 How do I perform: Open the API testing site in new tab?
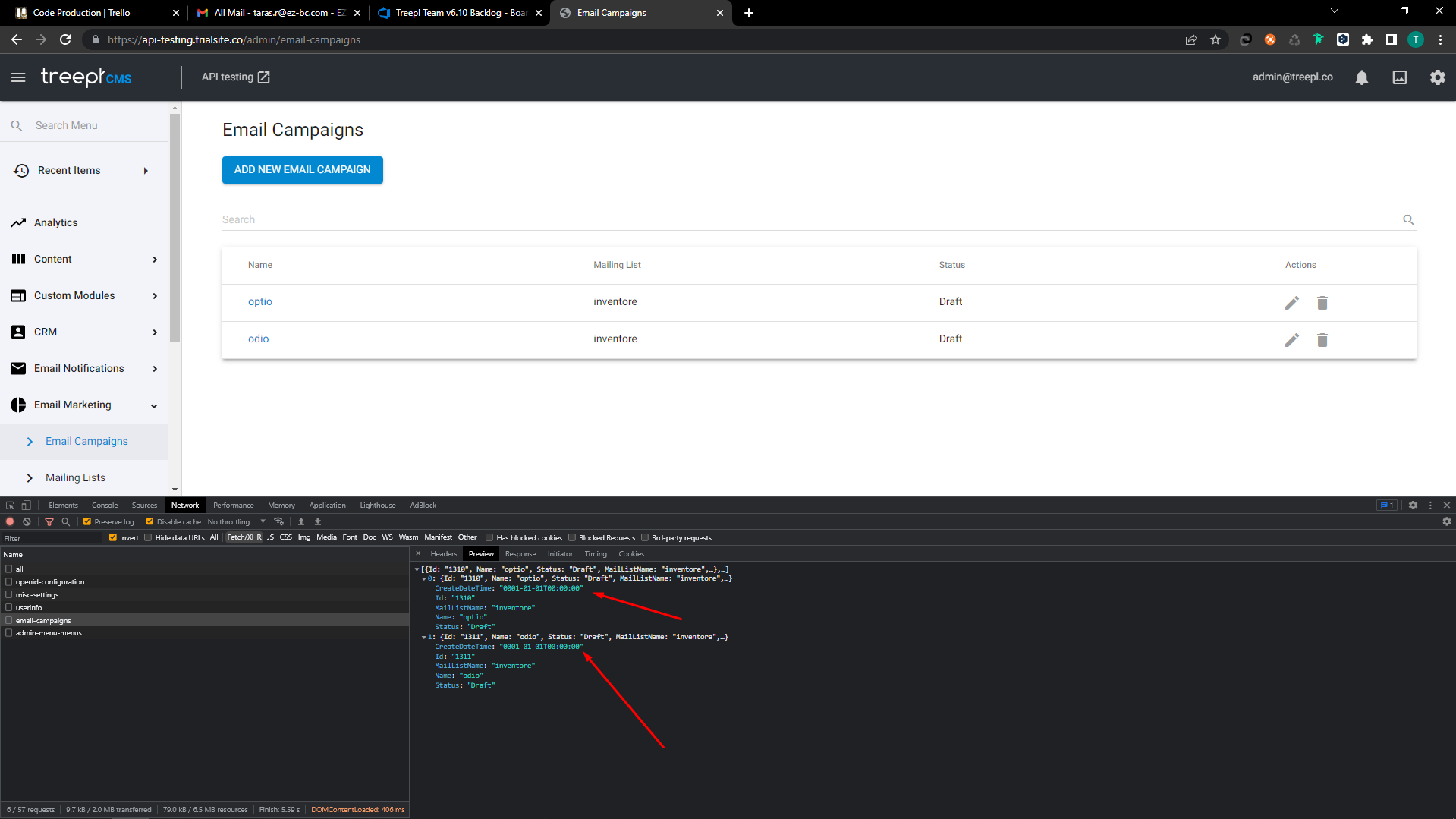click(x=235, y=77)
